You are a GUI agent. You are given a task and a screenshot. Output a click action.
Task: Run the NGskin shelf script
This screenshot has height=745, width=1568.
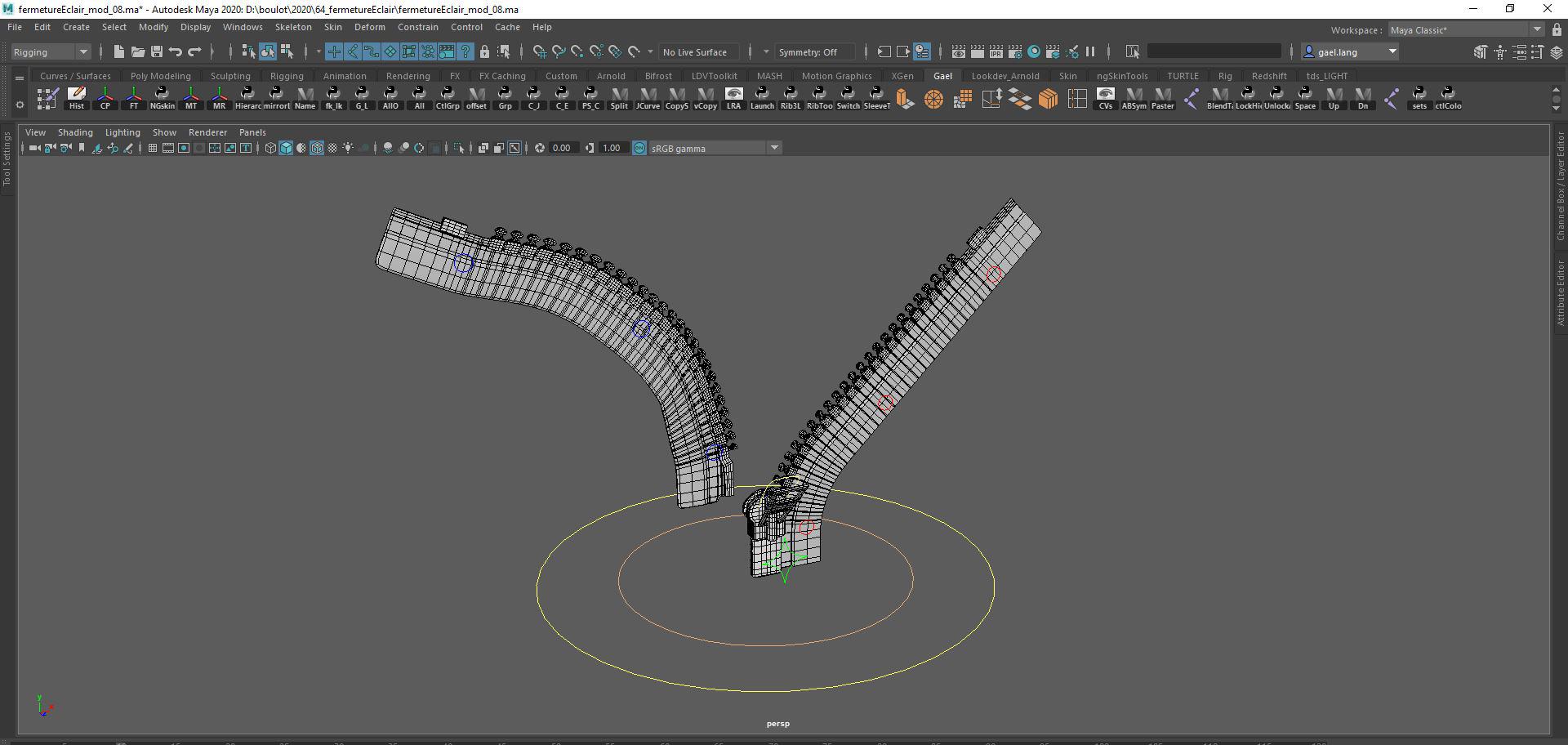click(x=162, y=98)
